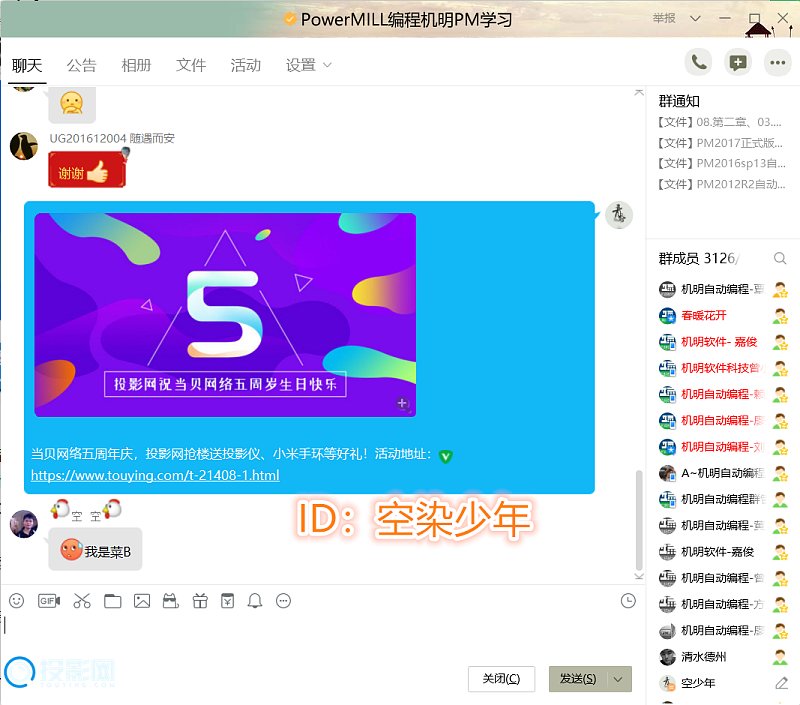This screenshot has width=800, height=705.
Task: Expand the 设置 tab dropdown arrow
Action: click(x=327, y=66)
